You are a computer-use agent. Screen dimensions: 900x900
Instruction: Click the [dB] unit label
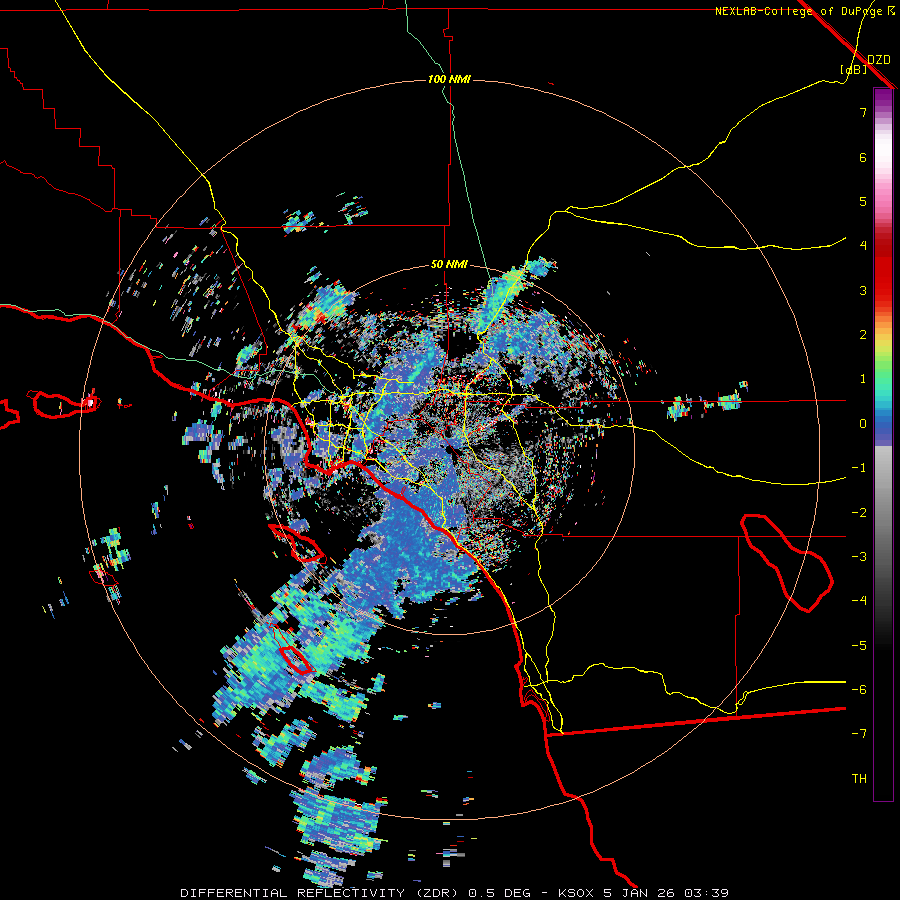(854, 69)
